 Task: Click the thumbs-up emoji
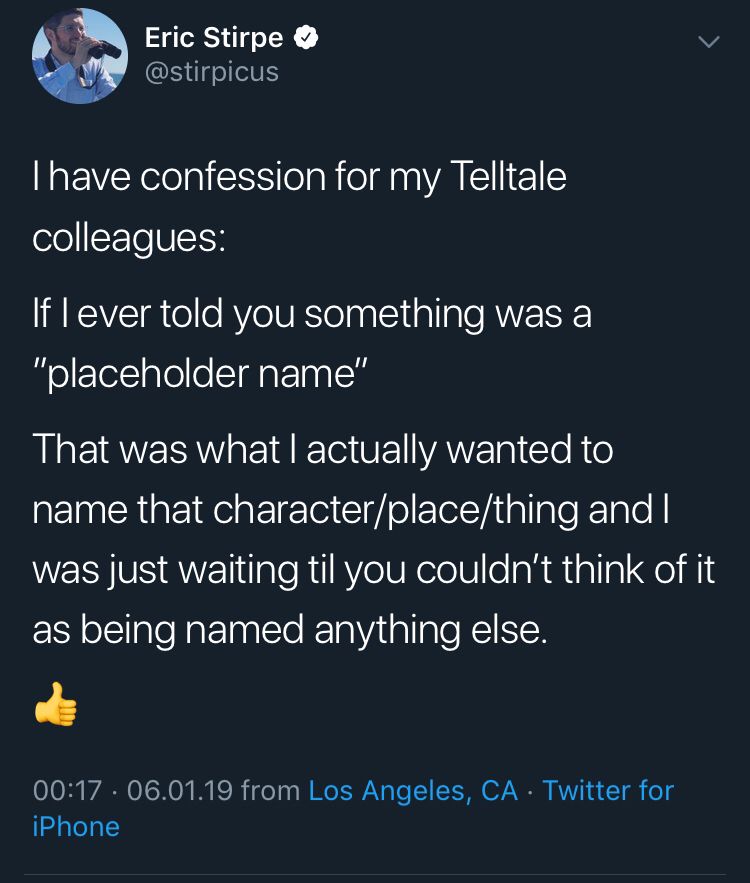coord(55,704)
